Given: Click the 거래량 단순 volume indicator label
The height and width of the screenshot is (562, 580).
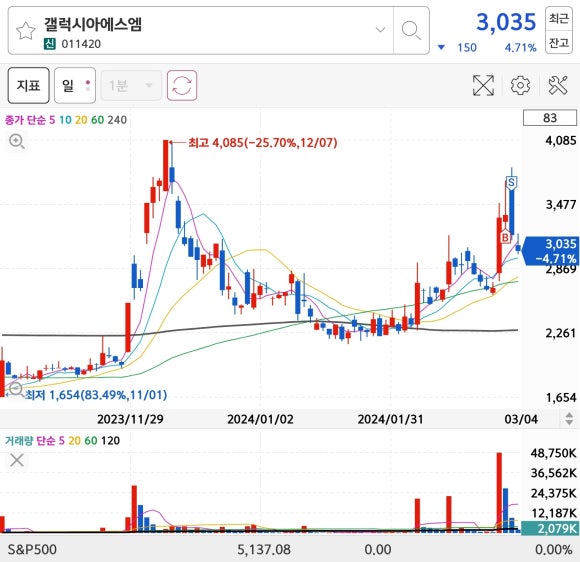Looking at the screenshot, I should pyautogui.click(x=30, y=440).
